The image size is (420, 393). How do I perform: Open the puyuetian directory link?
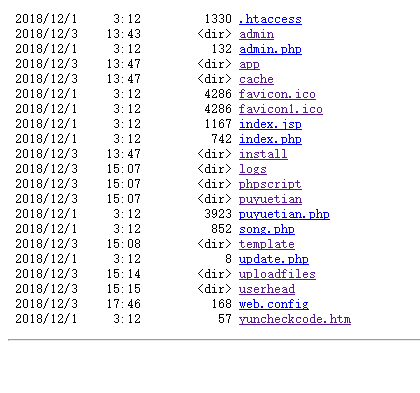tap(270, 199)
